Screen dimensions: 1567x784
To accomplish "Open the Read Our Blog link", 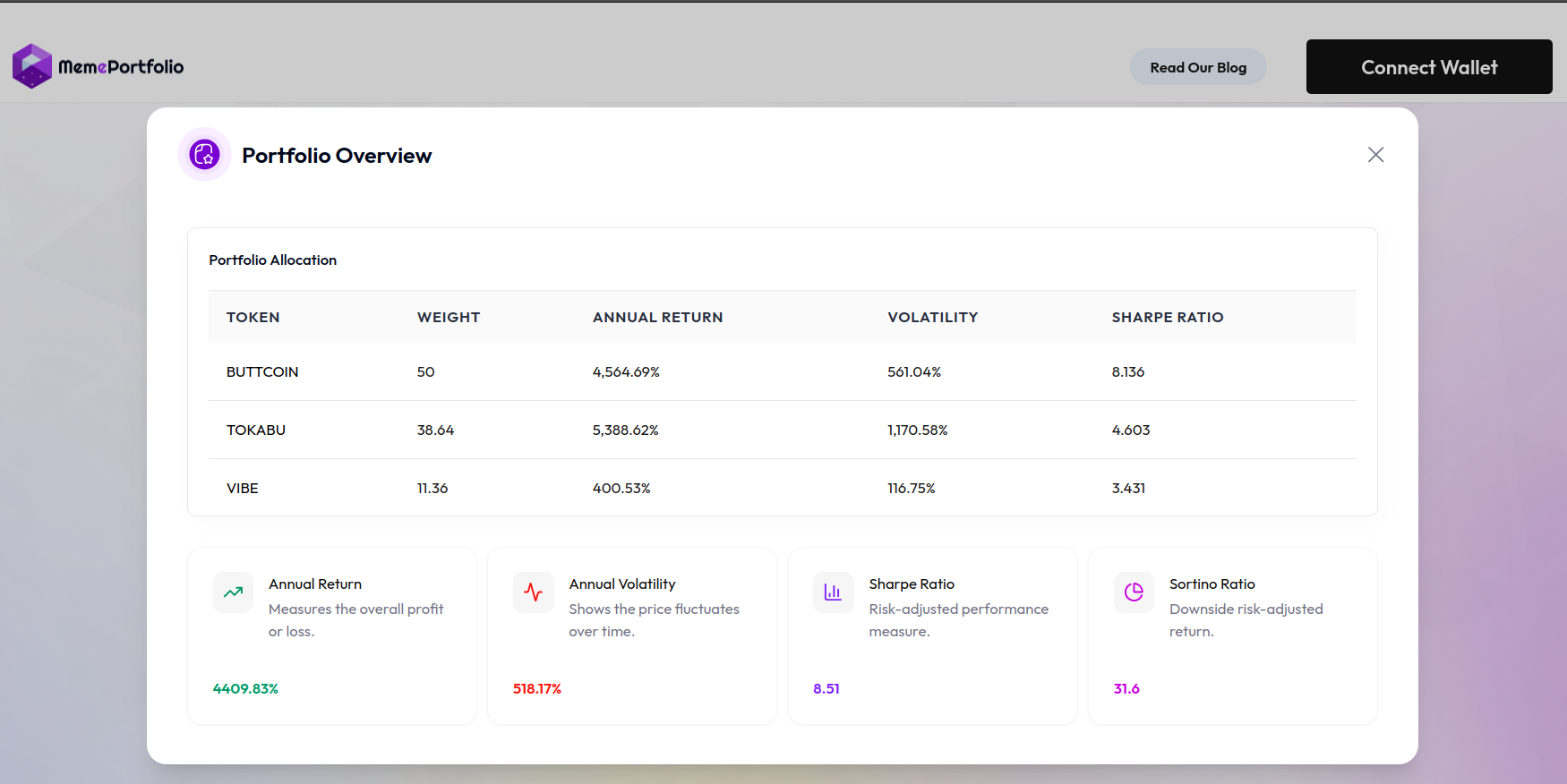I will click(x=1197, y=67).
